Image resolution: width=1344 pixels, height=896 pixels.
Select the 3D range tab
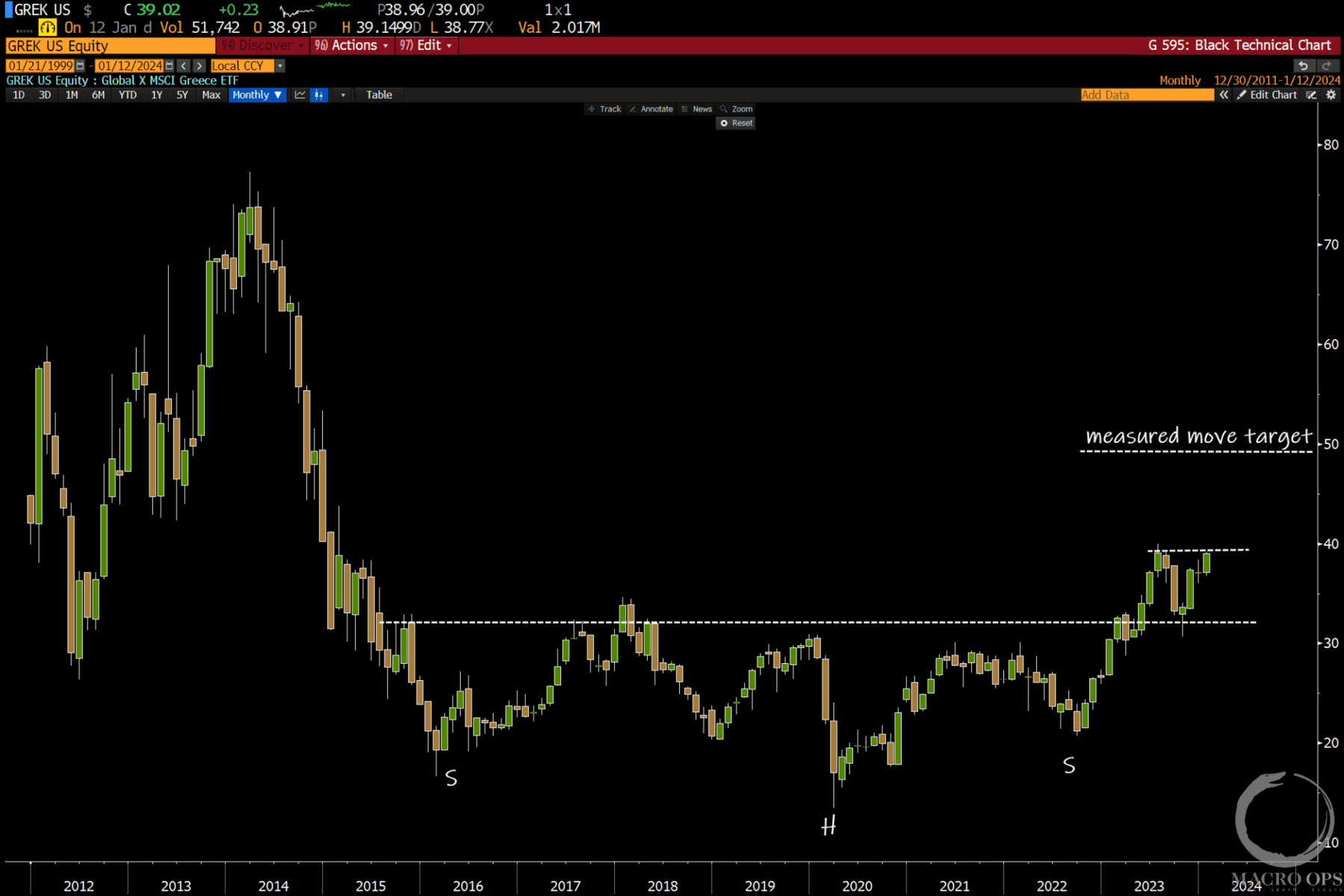coord(45,95)
